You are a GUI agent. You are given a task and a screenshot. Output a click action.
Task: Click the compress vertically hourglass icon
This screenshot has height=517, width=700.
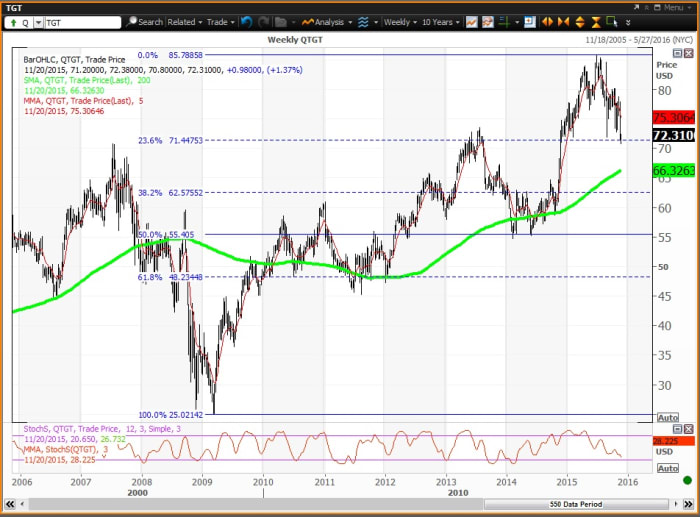point(596,22)
